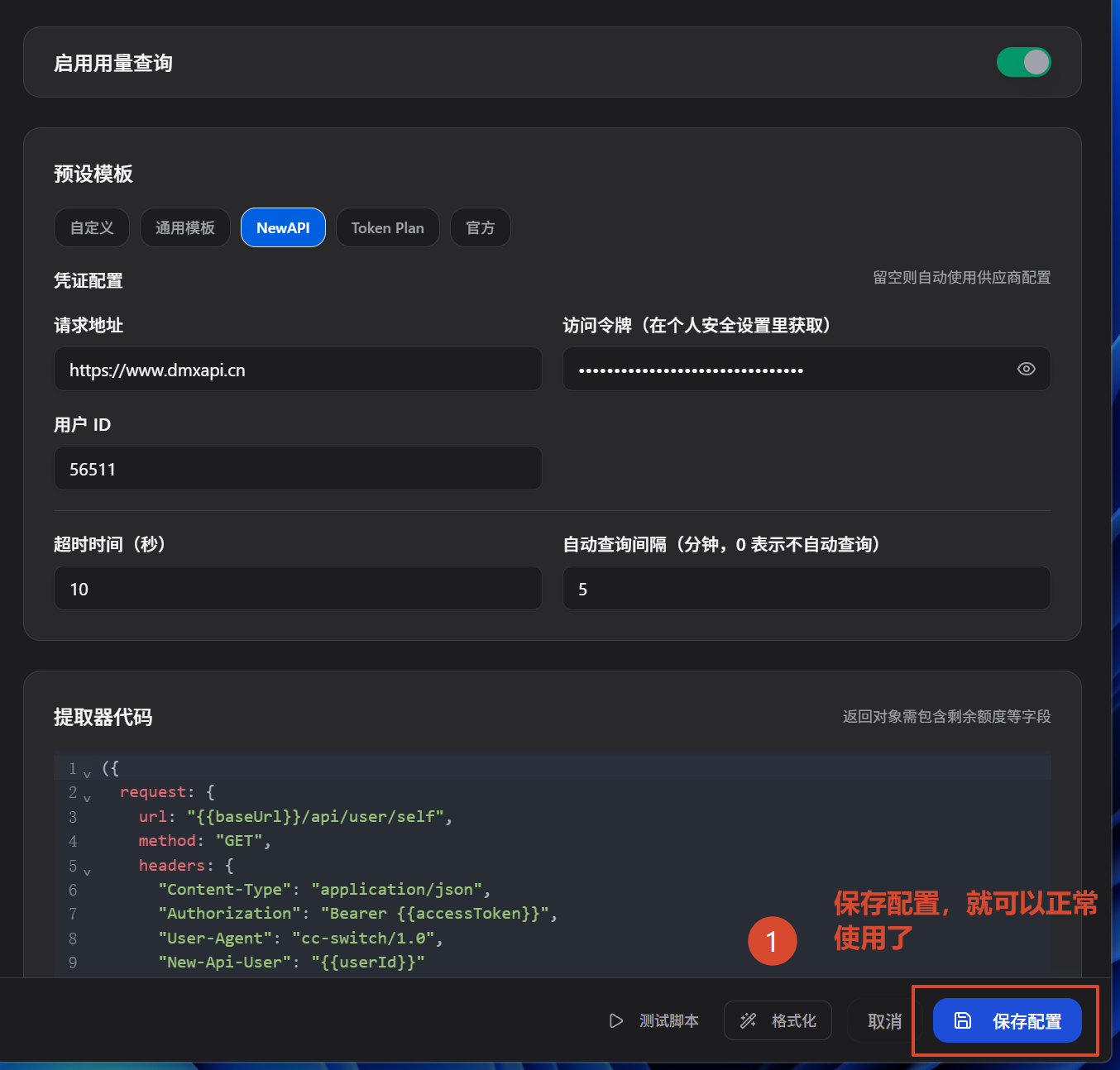Click the 取消 button

coord(884,1021)
